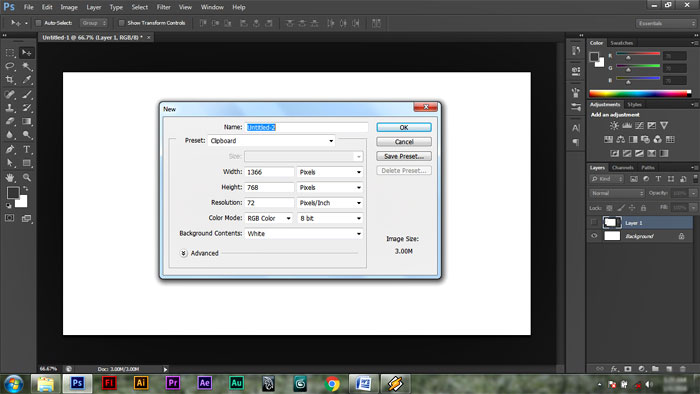
Task: Select the Zoom tool
Action: point(27,178)
